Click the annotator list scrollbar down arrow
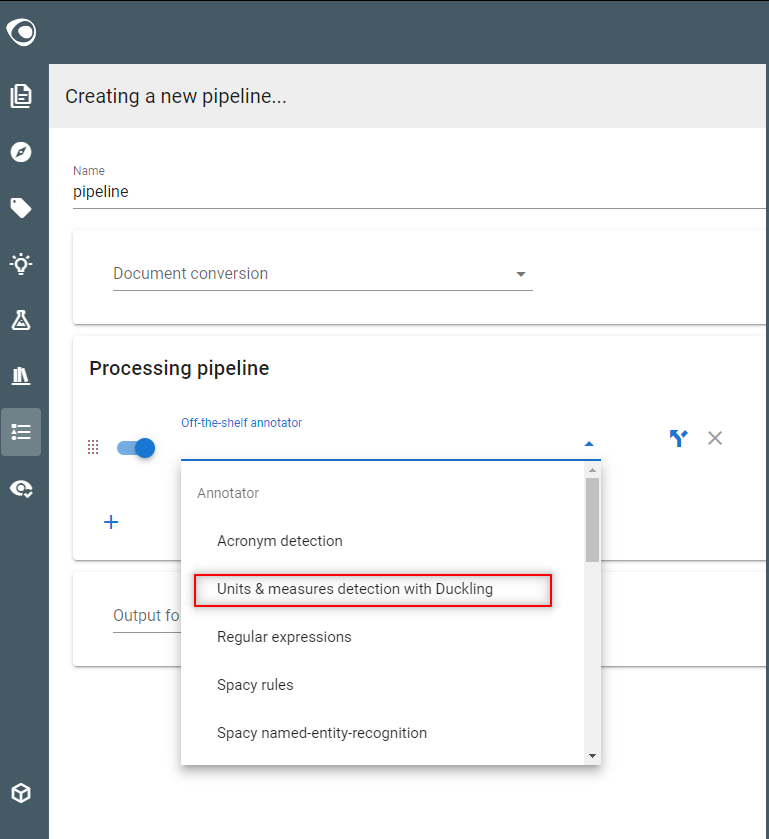The image size is (769, 839). (592, 756)
